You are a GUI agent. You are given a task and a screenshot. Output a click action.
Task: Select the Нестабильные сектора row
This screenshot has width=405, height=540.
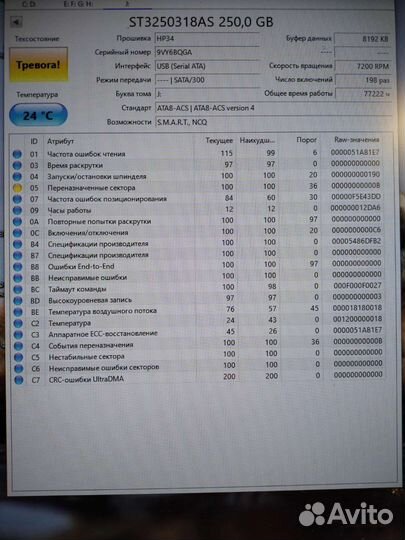pyautogui.click(x=198, y=355)
